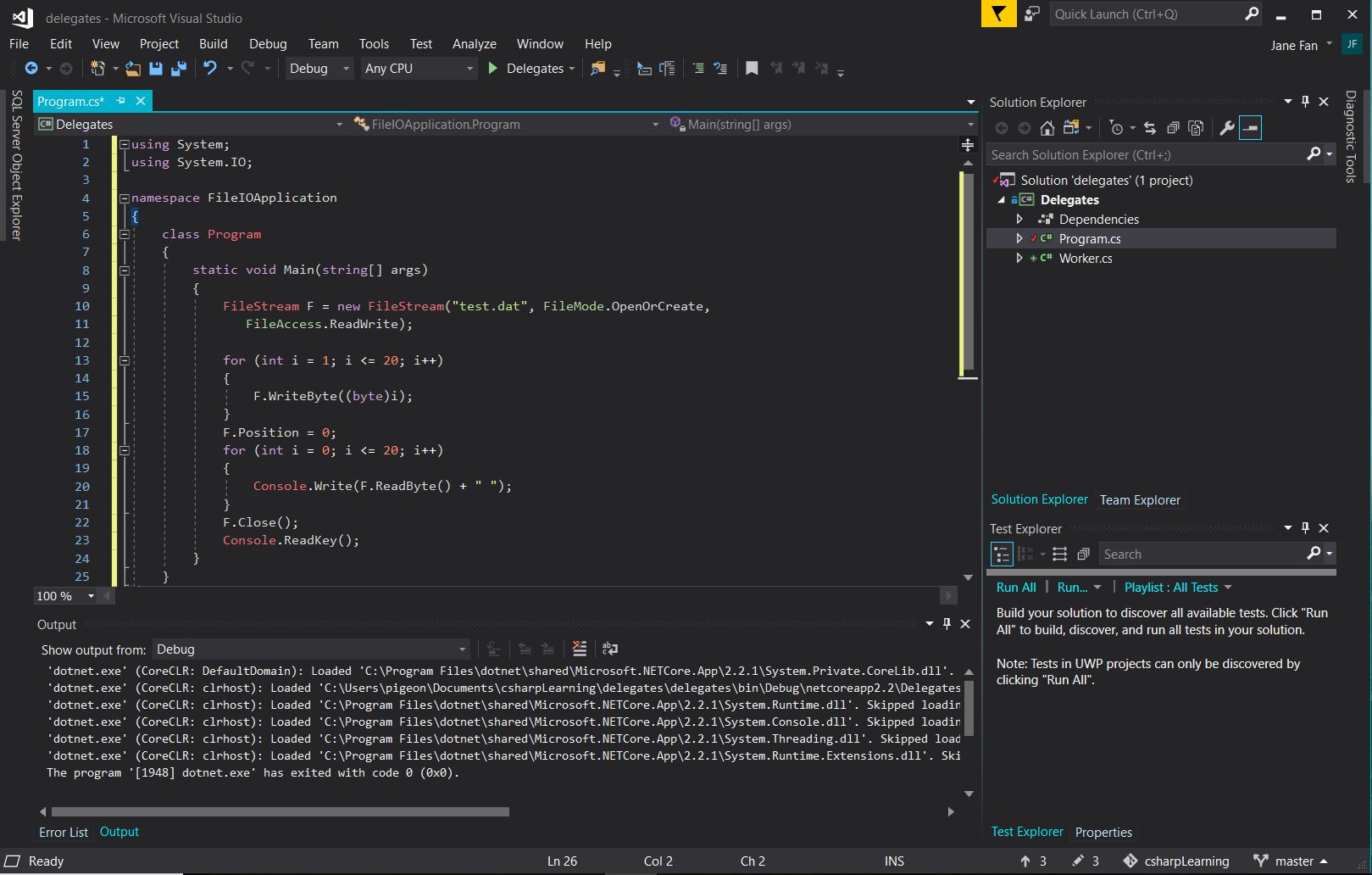Expand the Dependencies node
Screen dimensions: 1372x875
1019,219
